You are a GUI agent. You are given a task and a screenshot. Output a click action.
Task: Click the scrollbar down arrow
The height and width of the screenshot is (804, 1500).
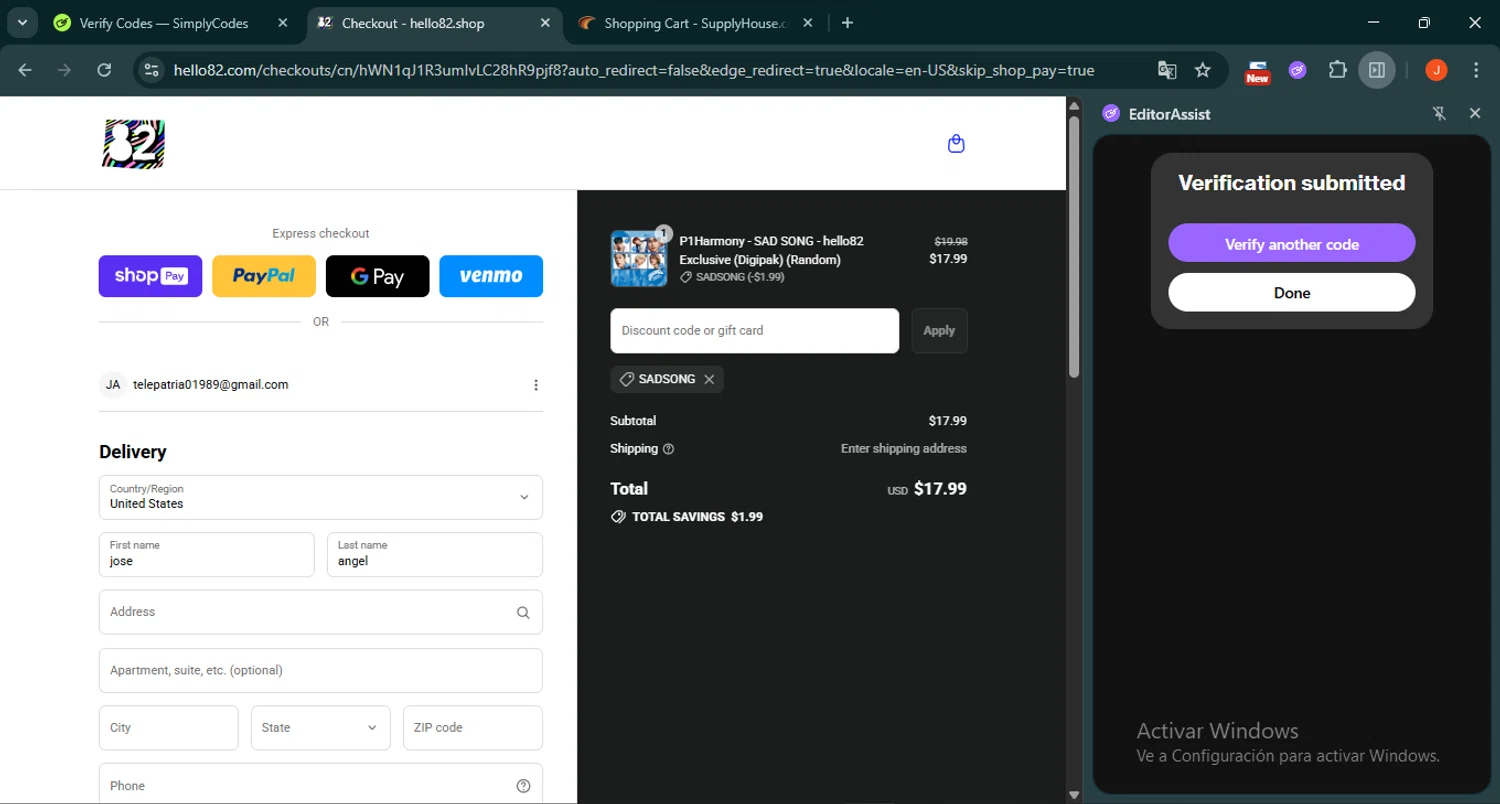coord(1074,795)
